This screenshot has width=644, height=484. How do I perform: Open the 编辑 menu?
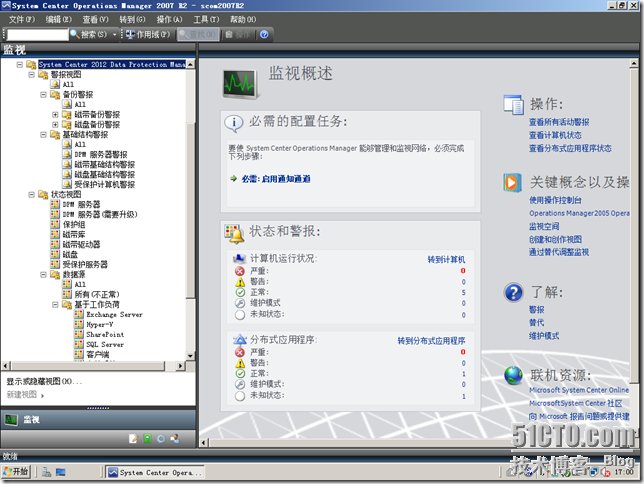(59, 19)
